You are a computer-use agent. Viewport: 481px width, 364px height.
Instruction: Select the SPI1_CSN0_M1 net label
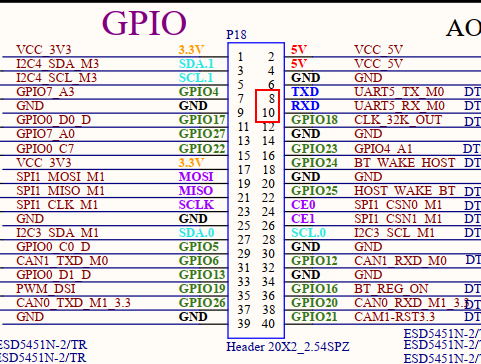(x=398, y=204)
